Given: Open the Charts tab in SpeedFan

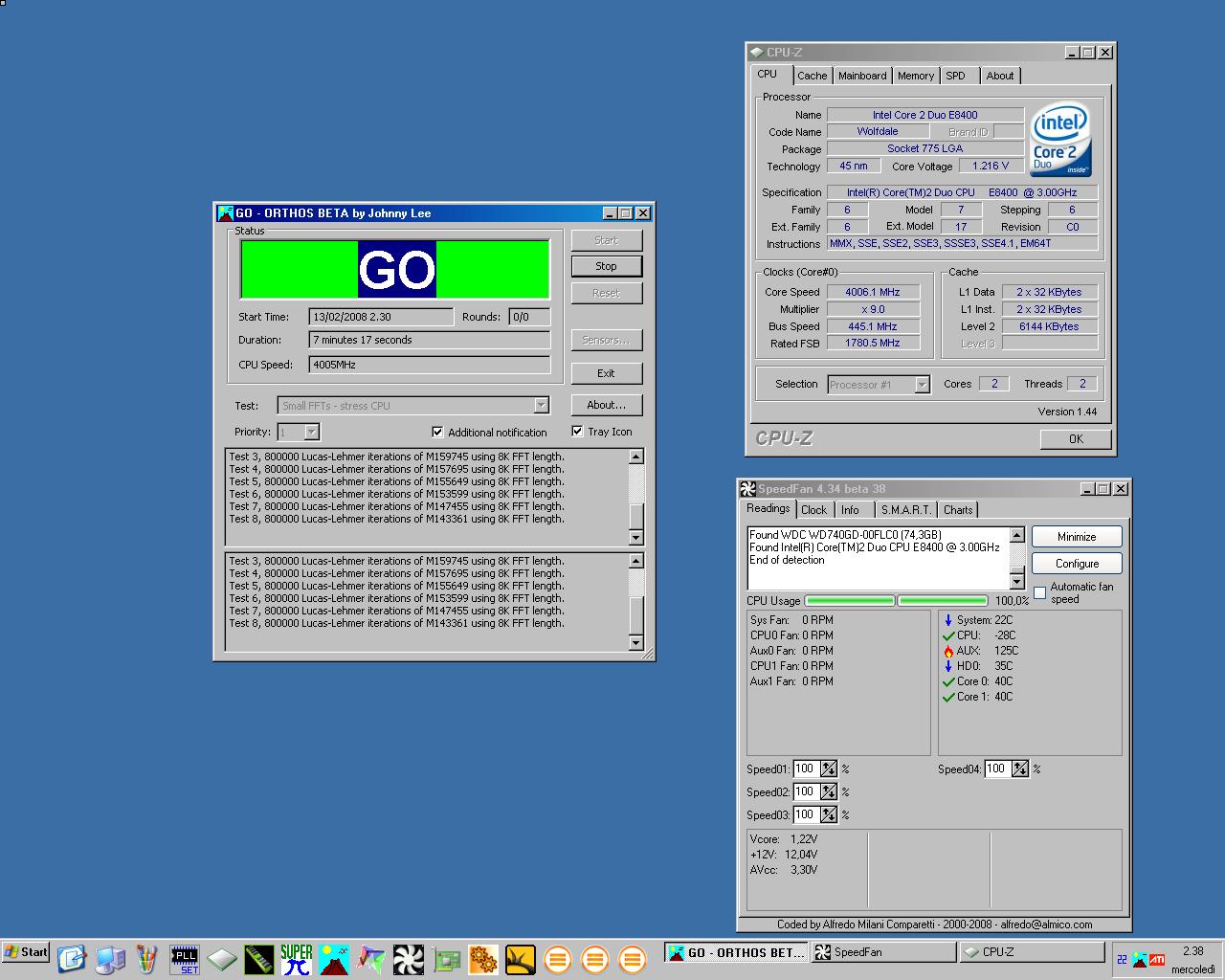Looking at the screenshot, I should [958, 510].
